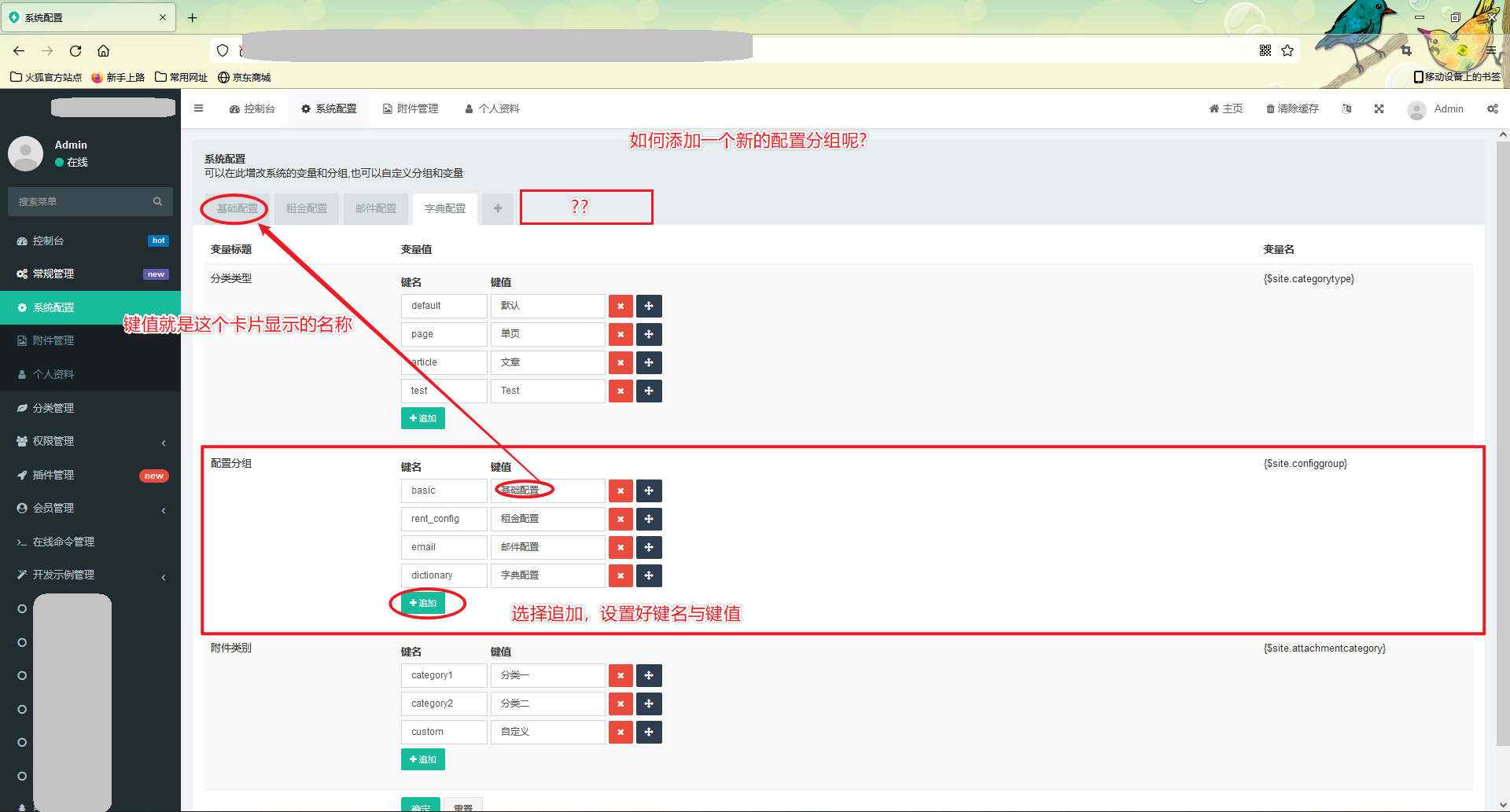The width and height of the screenshot is (1510, 812).
Task: Delete the test row using its red x icon
Action: click(621, 391)
